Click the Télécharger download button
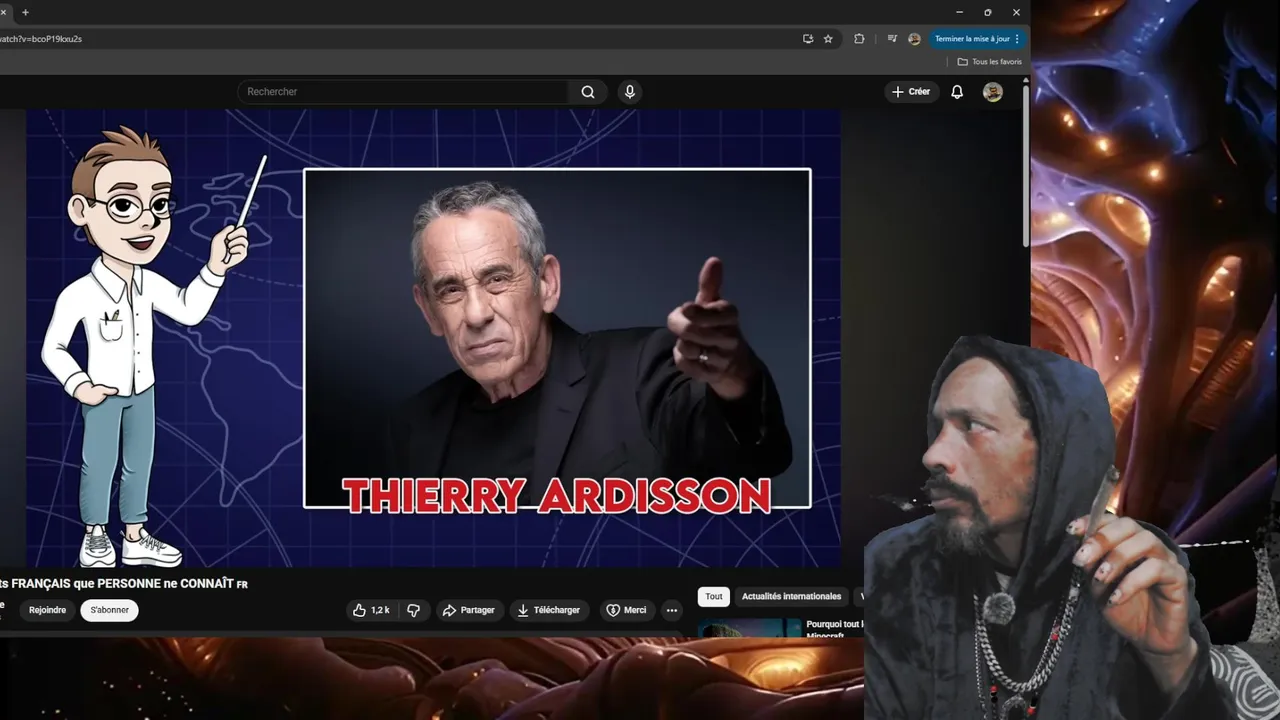 tap(548, 610)
